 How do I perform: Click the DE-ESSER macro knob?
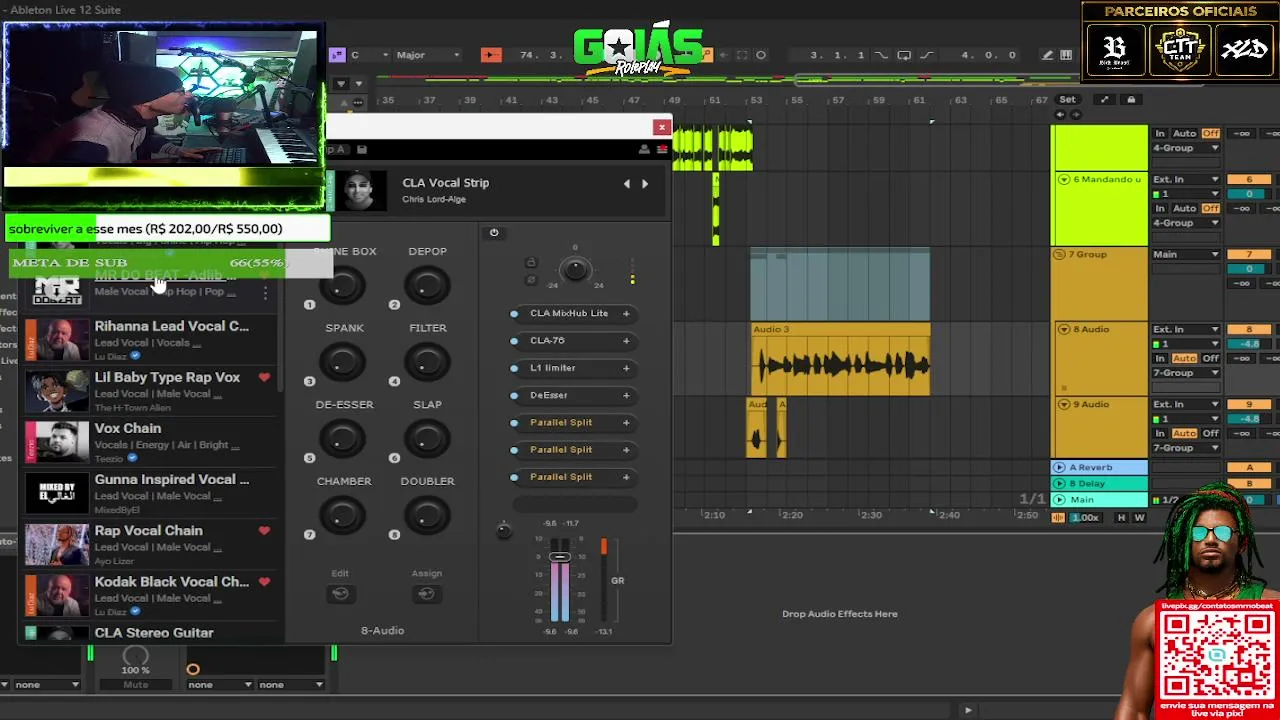coord(341,438)
